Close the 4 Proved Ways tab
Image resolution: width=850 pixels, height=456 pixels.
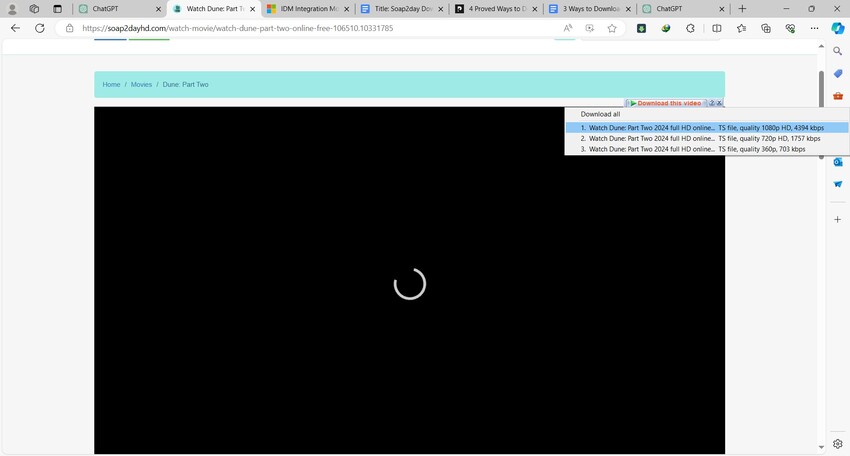click(534, 9)
